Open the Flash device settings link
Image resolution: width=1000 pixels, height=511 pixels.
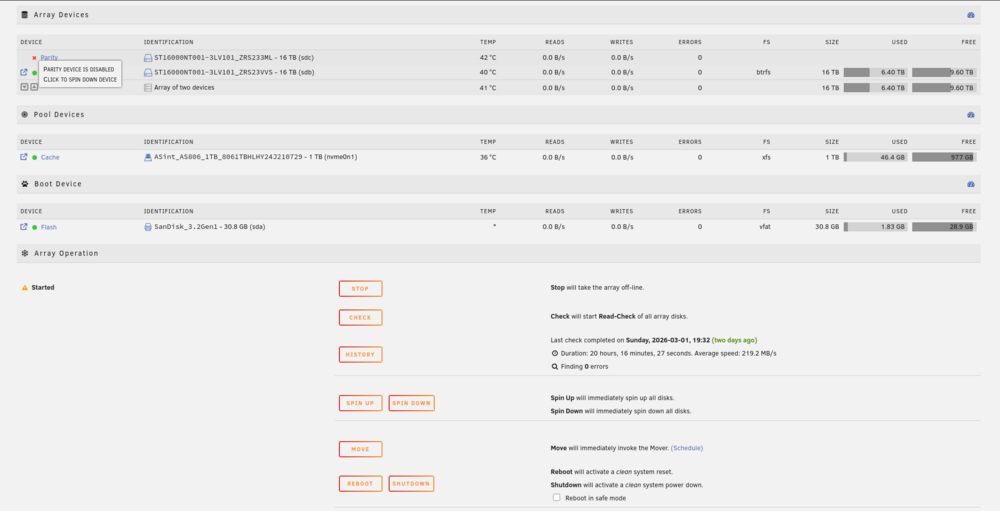coord(48,226)
